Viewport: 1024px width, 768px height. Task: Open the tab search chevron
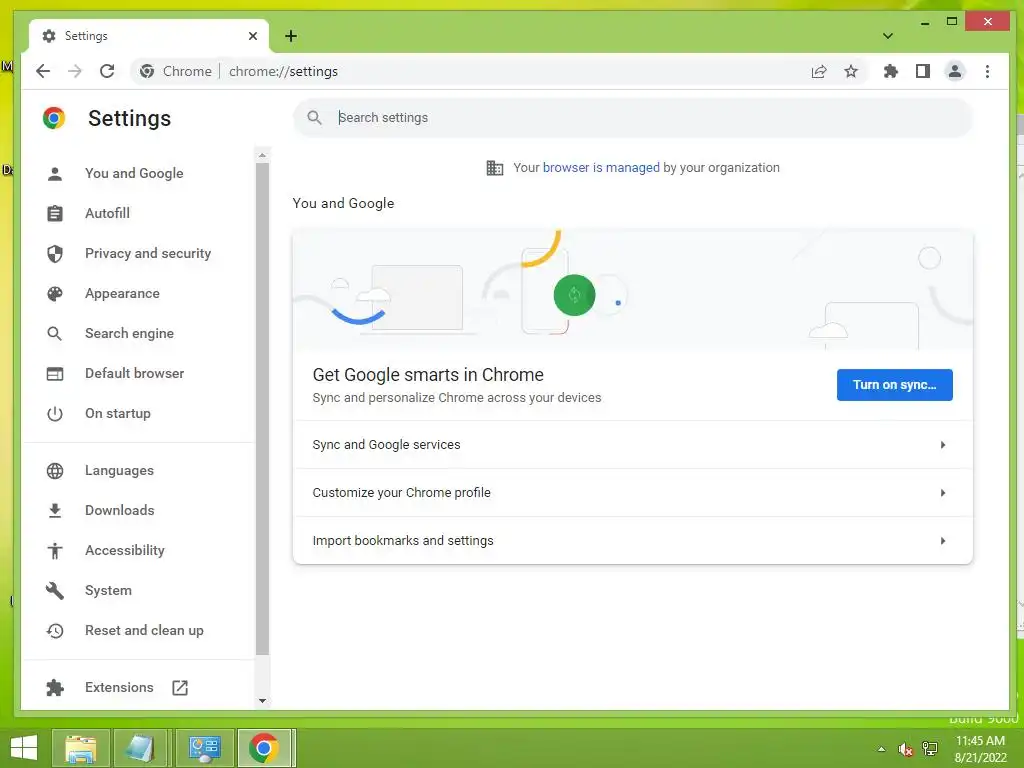tap(888, 36)
